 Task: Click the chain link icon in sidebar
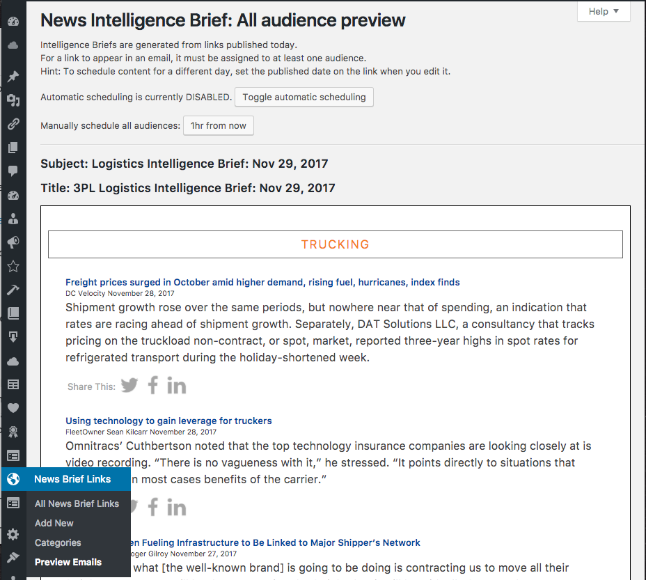tap(13, 125)
